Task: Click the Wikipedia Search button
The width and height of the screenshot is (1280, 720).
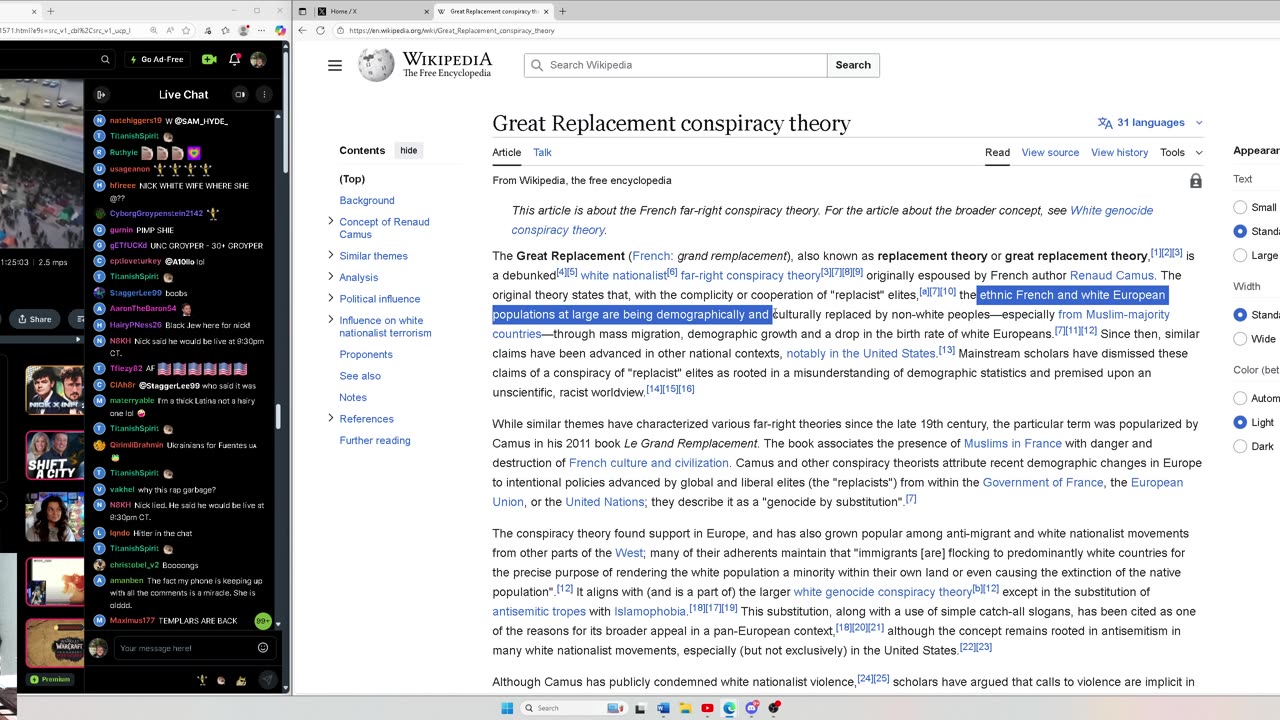Action: click(853, 65)
